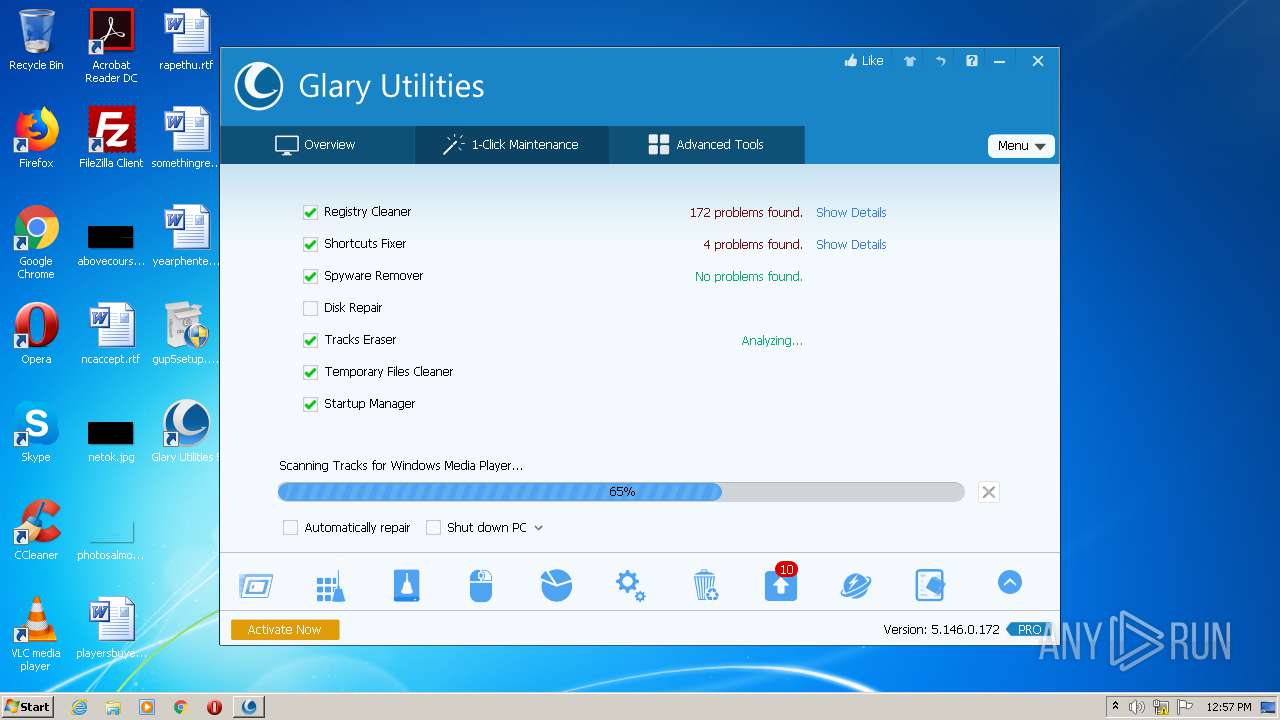1280x720 pixels.
Task: Enable the Automatically repair checkbox
Action: 290,528
